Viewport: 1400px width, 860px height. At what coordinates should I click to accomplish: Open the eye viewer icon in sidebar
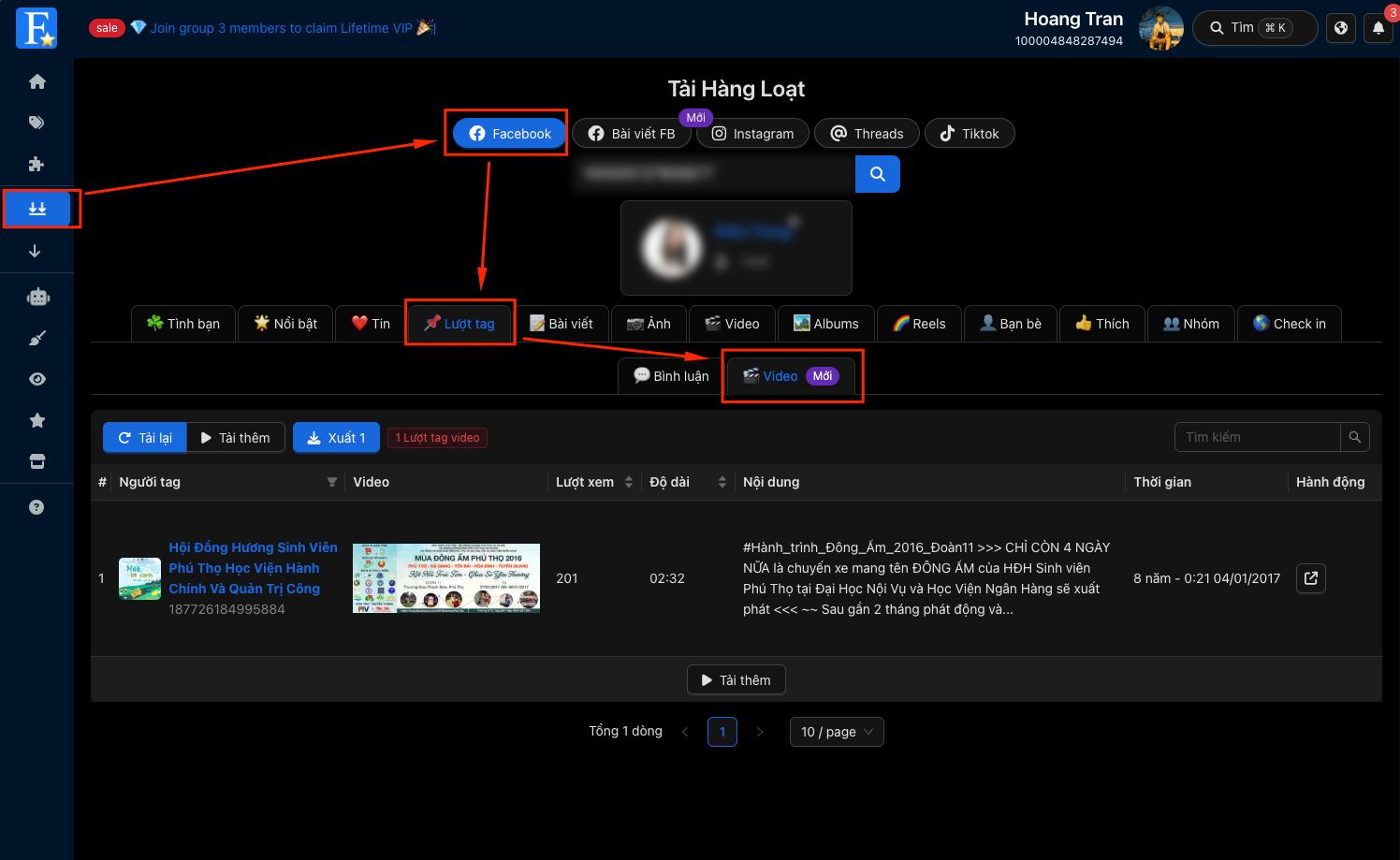[36, 379]
